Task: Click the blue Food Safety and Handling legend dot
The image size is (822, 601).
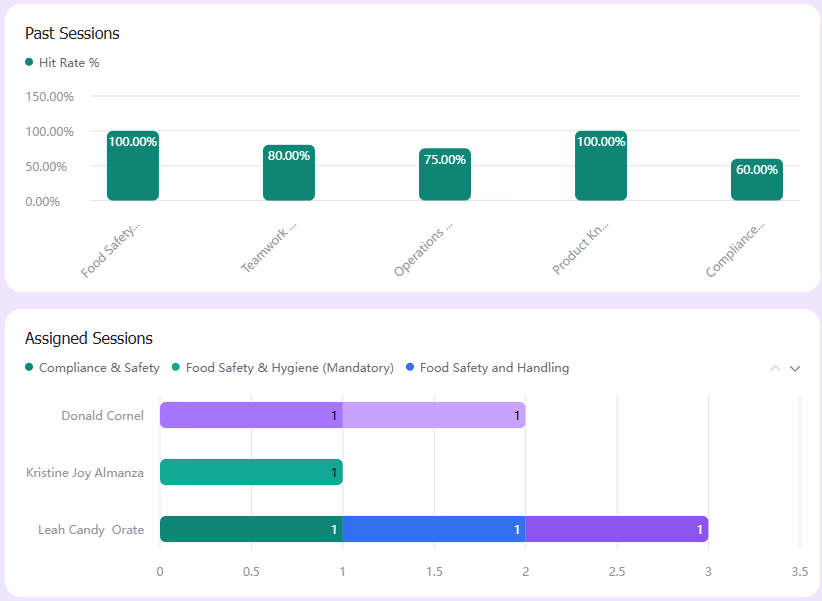Action: 410,367
